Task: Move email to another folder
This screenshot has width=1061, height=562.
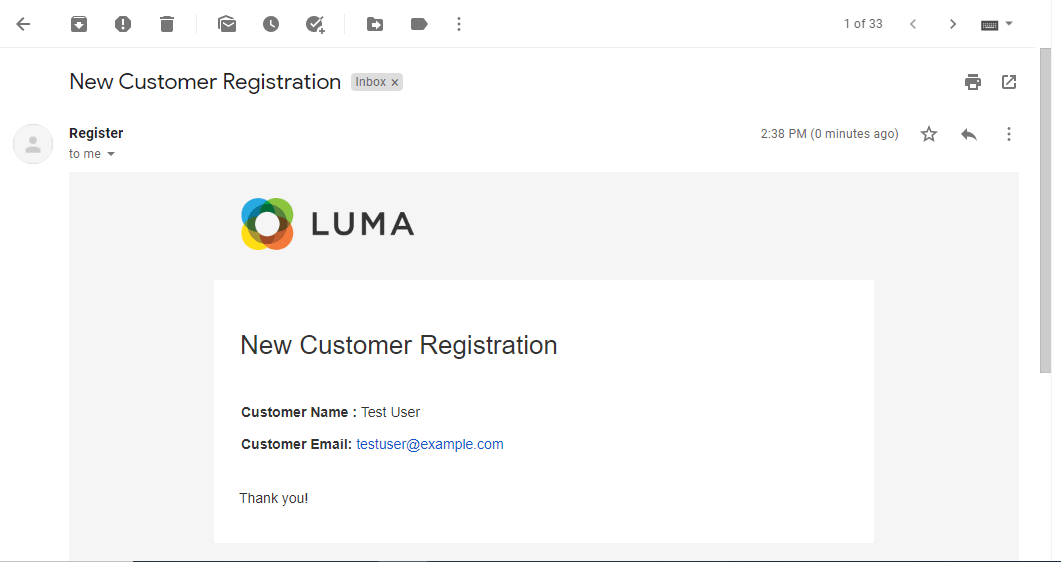Action: pos(375,24)
